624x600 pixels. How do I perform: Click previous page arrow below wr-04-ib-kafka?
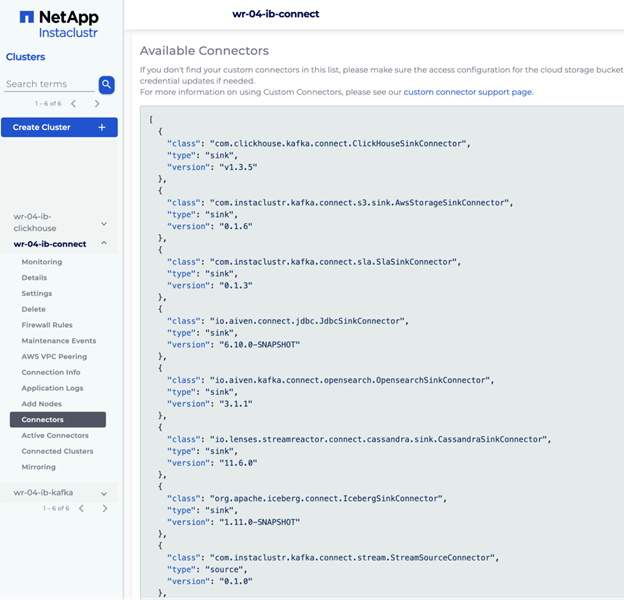(x=82, y=508)
